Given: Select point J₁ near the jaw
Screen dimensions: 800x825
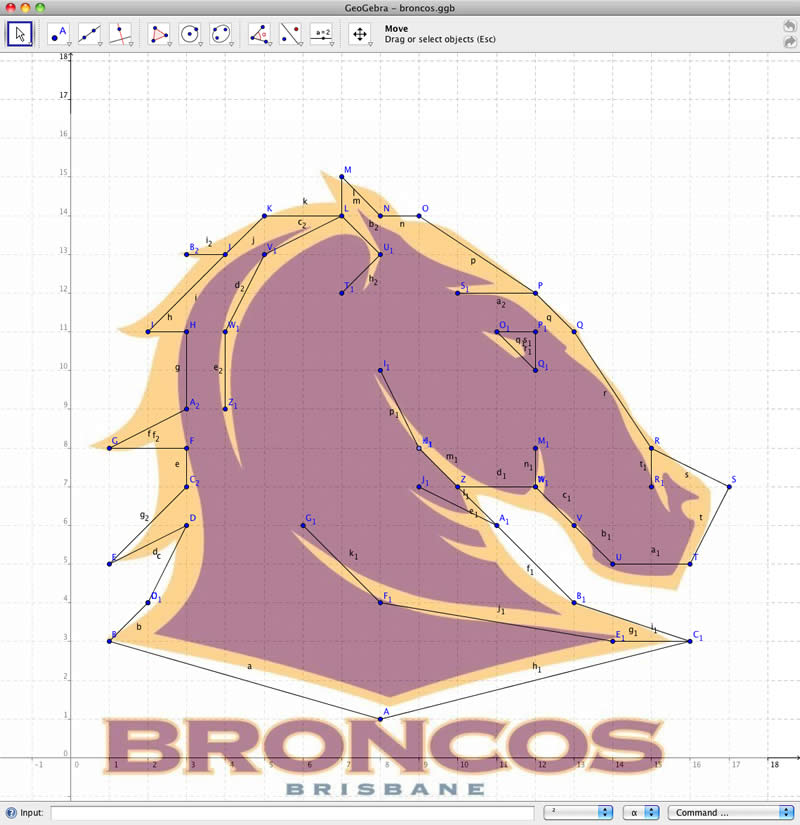Looking at the screenshot, I should (x=419, y=487).
